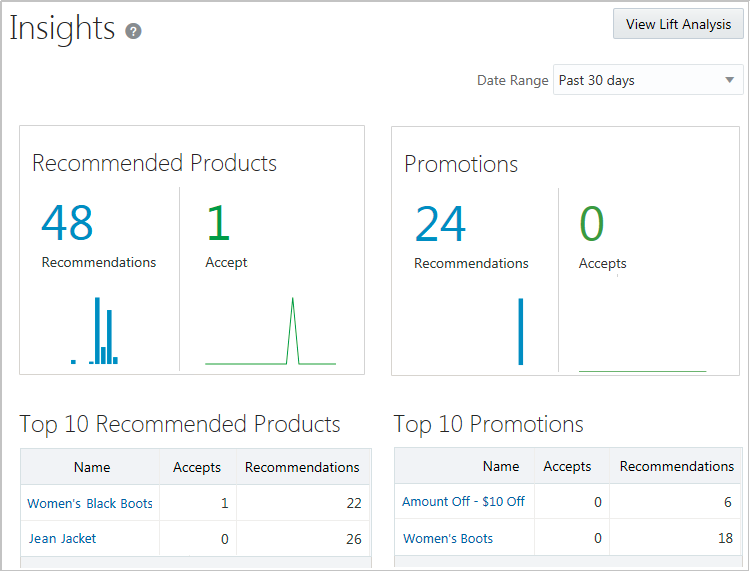Image resolution: width=750 pixels, height=571 pixels.
Task: Open the Women's Black Boots product link
Action: [90, 503]
